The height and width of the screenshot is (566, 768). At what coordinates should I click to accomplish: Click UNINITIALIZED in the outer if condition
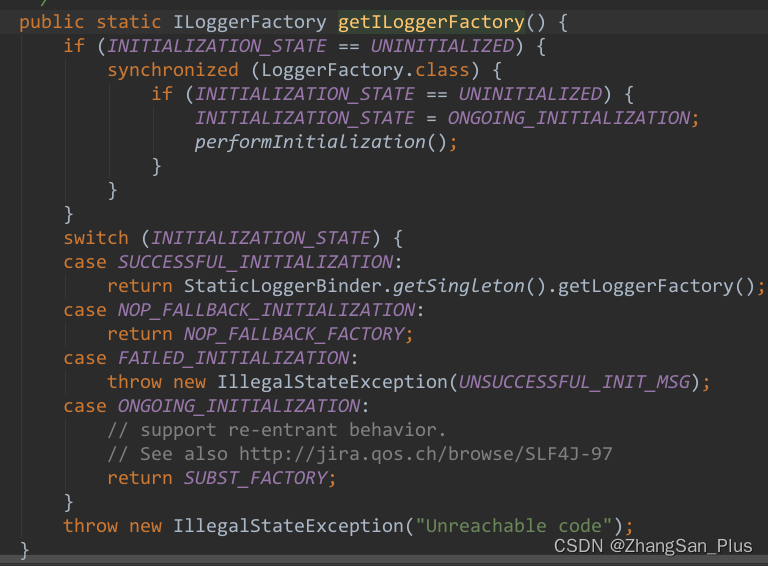click(442, 47)
